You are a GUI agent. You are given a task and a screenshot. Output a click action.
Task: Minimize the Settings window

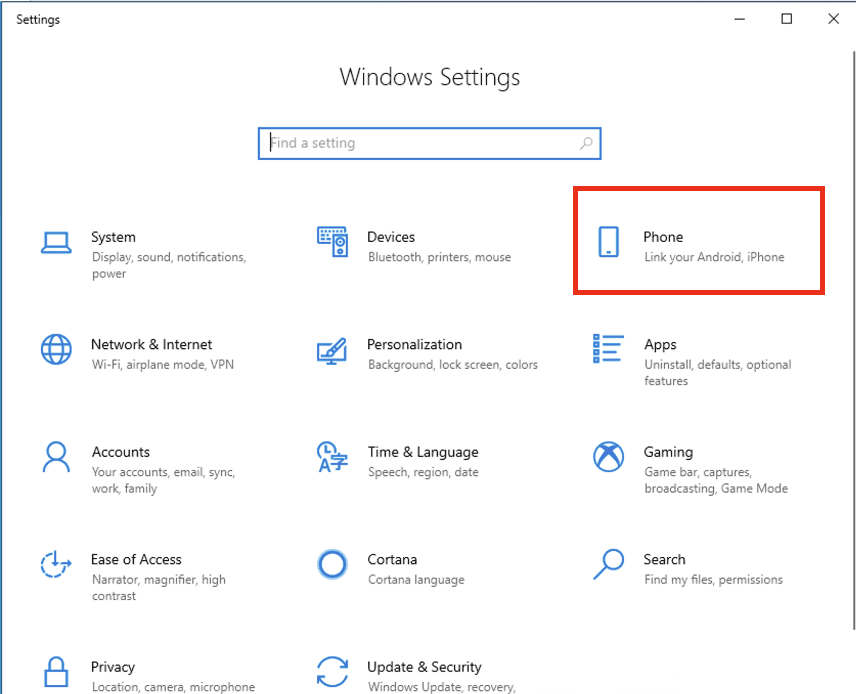(740, 19)
